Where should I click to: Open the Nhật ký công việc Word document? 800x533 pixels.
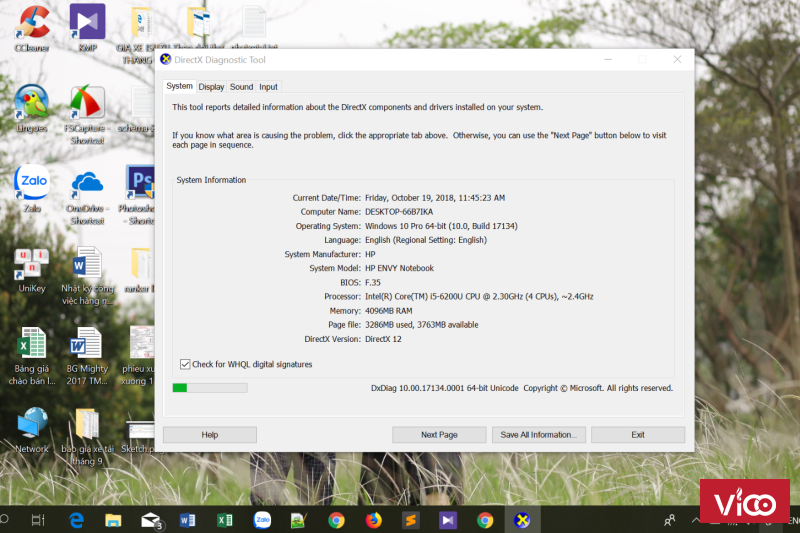pos(87,275)
